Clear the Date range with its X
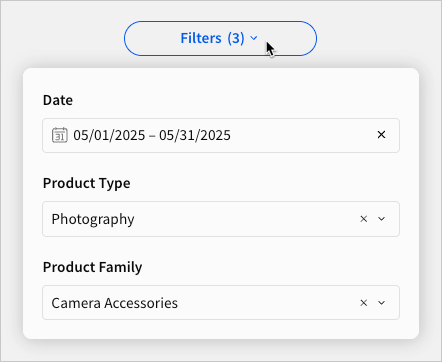This screenshot has height=362, width=442. [381, 135]
